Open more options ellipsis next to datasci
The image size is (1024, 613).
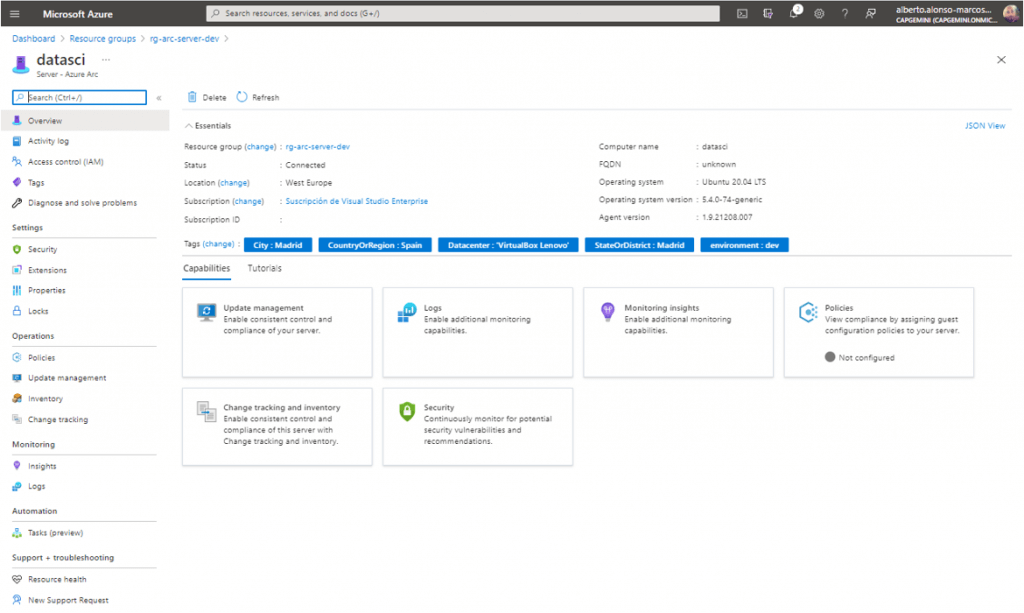click(x=106, y=59)
